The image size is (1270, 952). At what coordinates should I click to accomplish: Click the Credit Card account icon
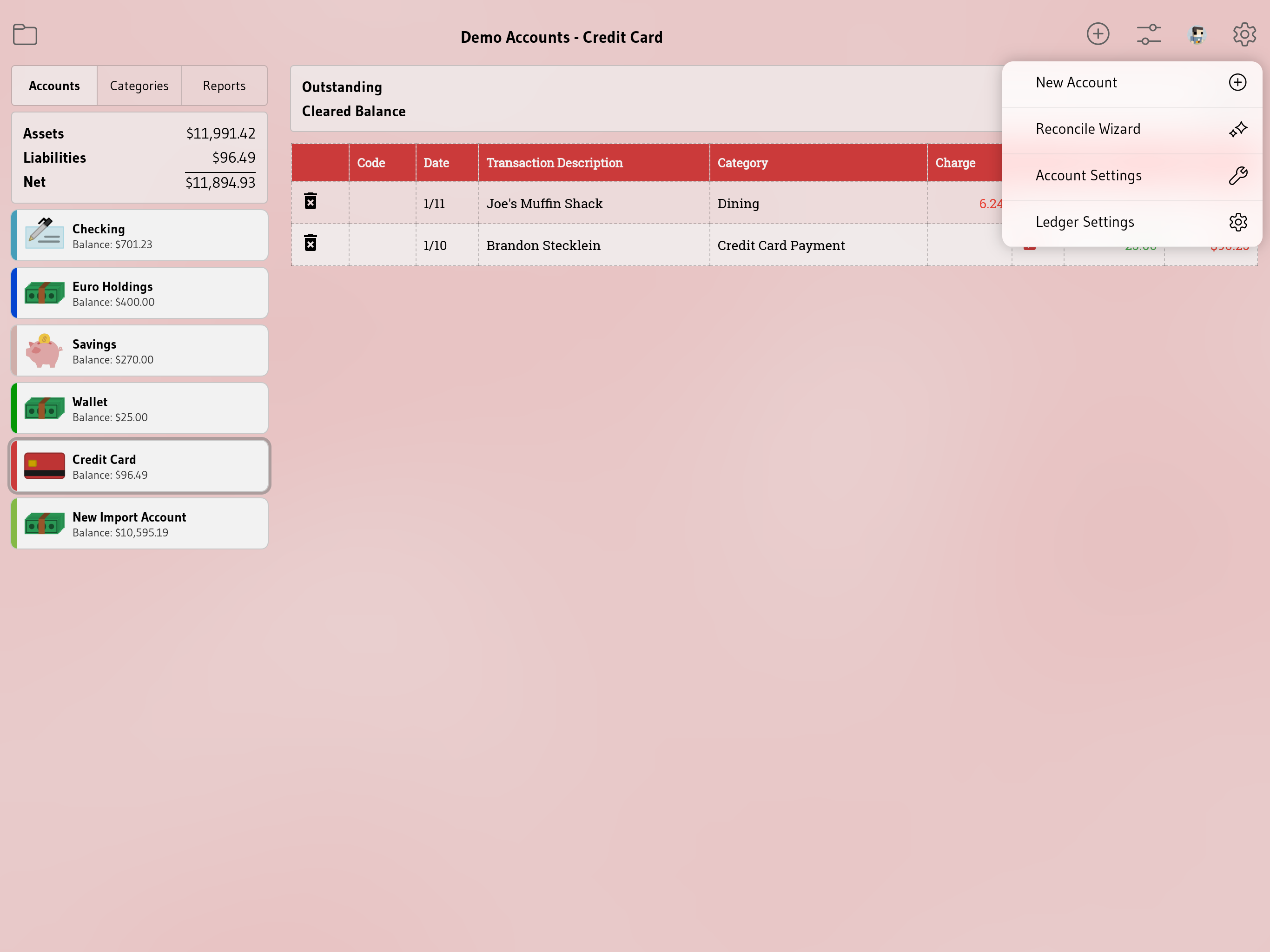(x=44, y=466)
